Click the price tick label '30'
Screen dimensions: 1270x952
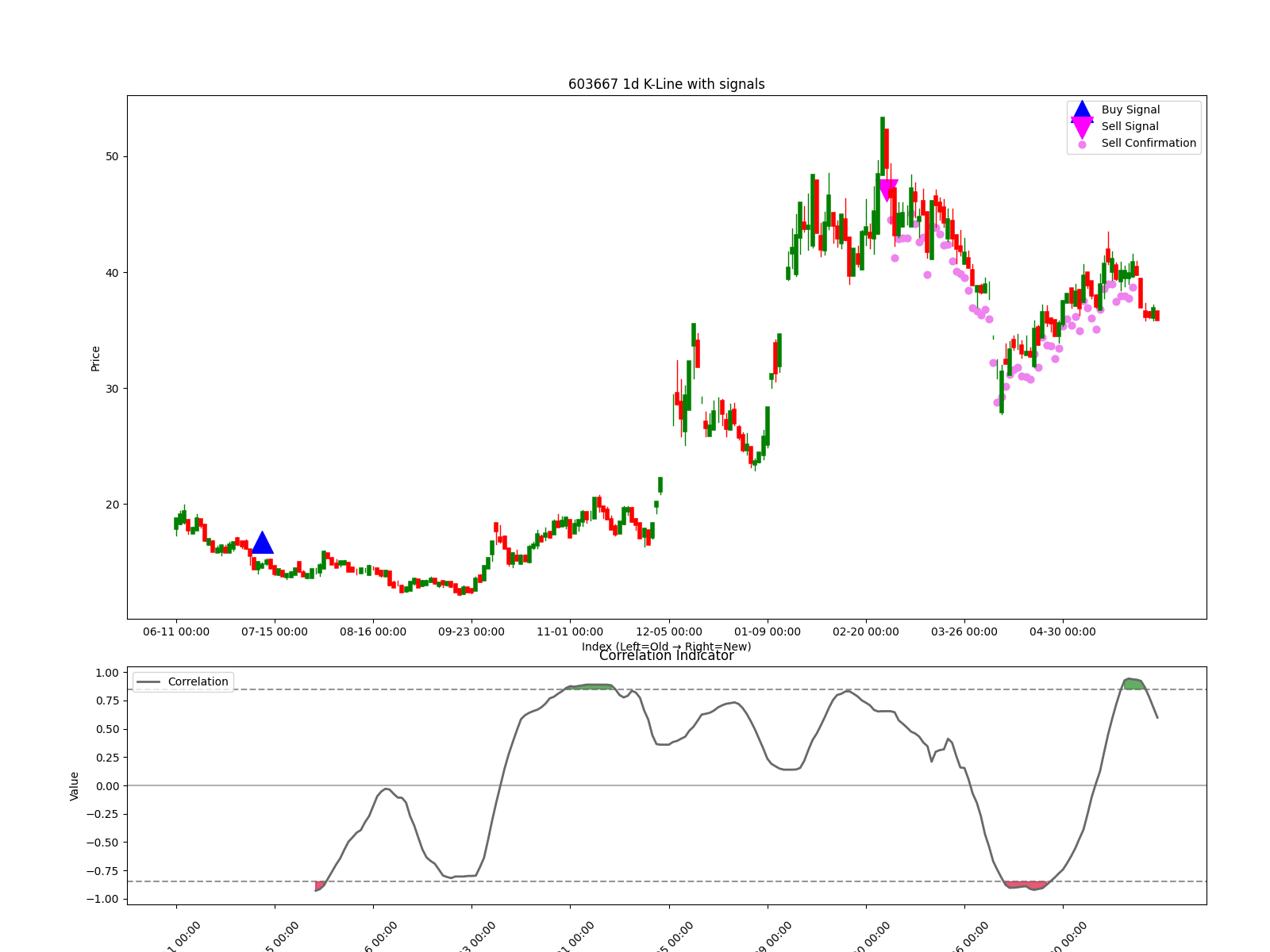[111, 389]
